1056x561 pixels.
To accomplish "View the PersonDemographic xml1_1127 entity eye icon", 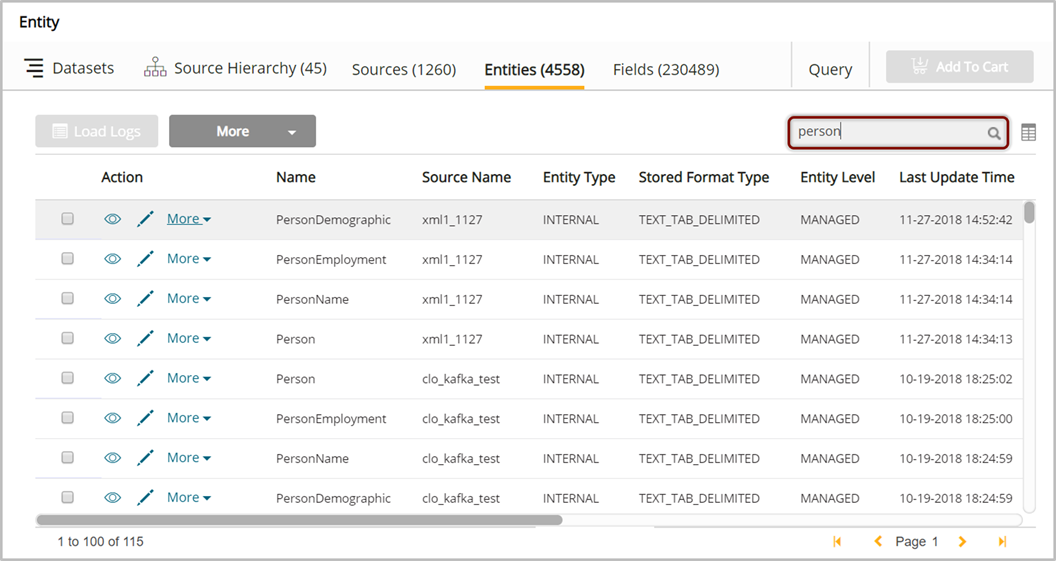I will tap(113, 219).
